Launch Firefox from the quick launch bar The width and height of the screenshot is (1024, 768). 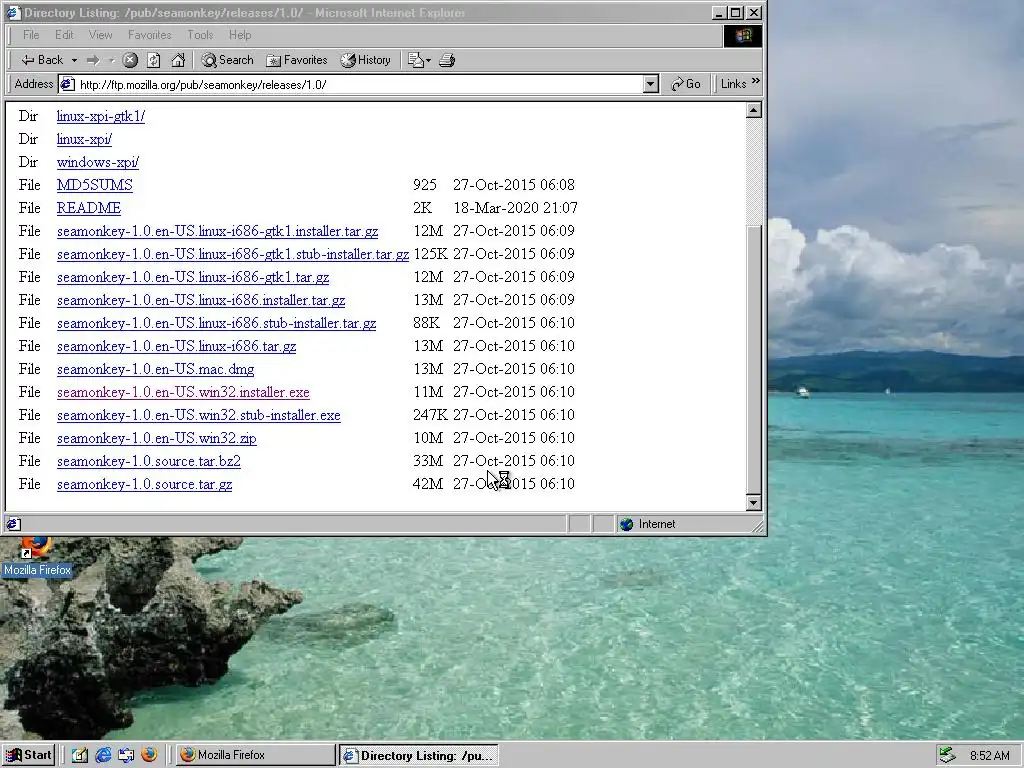pyautogui.click(x=149, y=755)
